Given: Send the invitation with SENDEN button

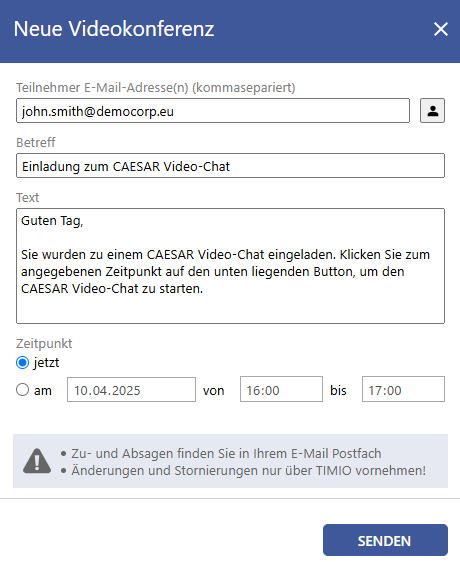Looking at the screenshot, I should (385, 540).
